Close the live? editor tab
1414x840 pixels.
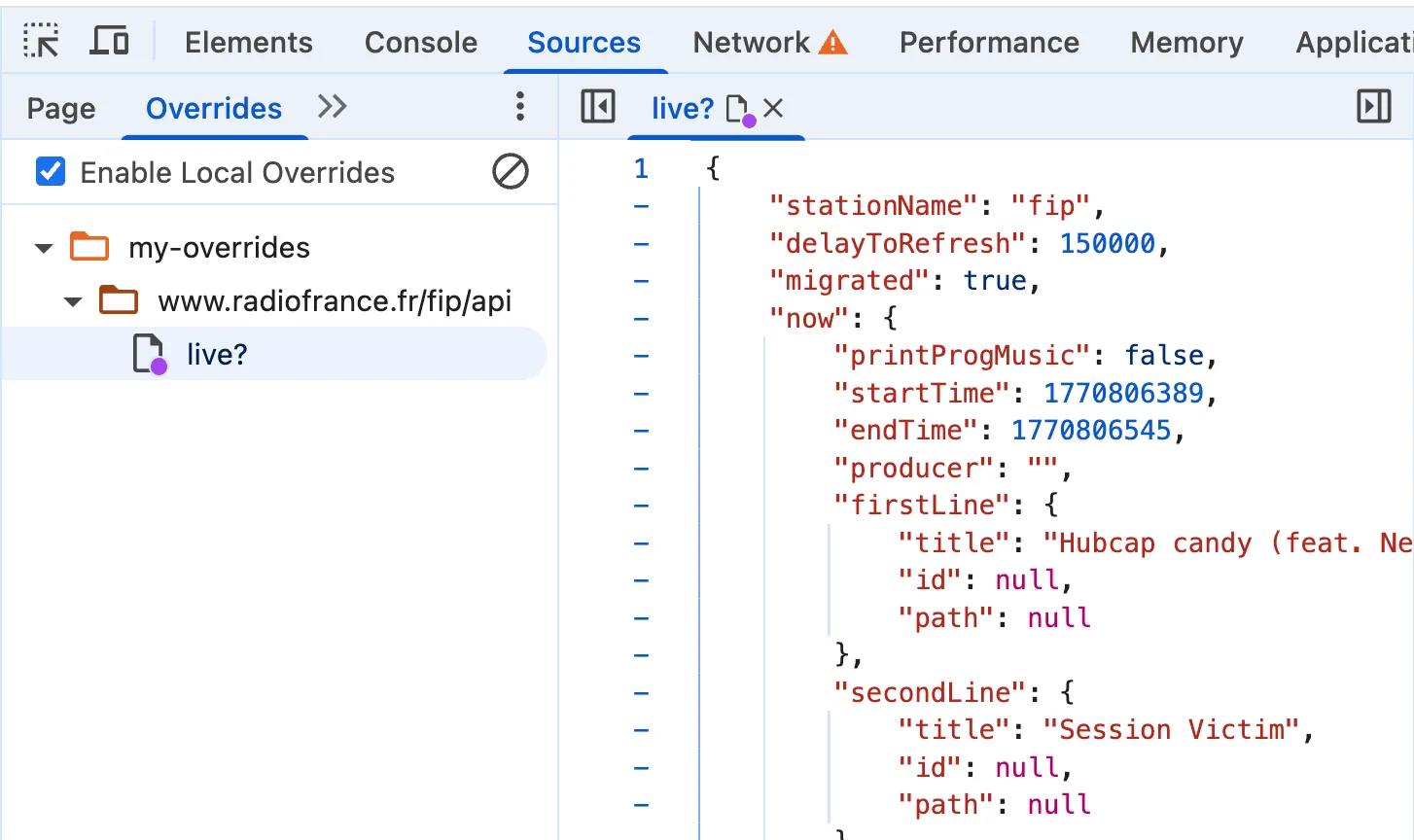[773, 108]
